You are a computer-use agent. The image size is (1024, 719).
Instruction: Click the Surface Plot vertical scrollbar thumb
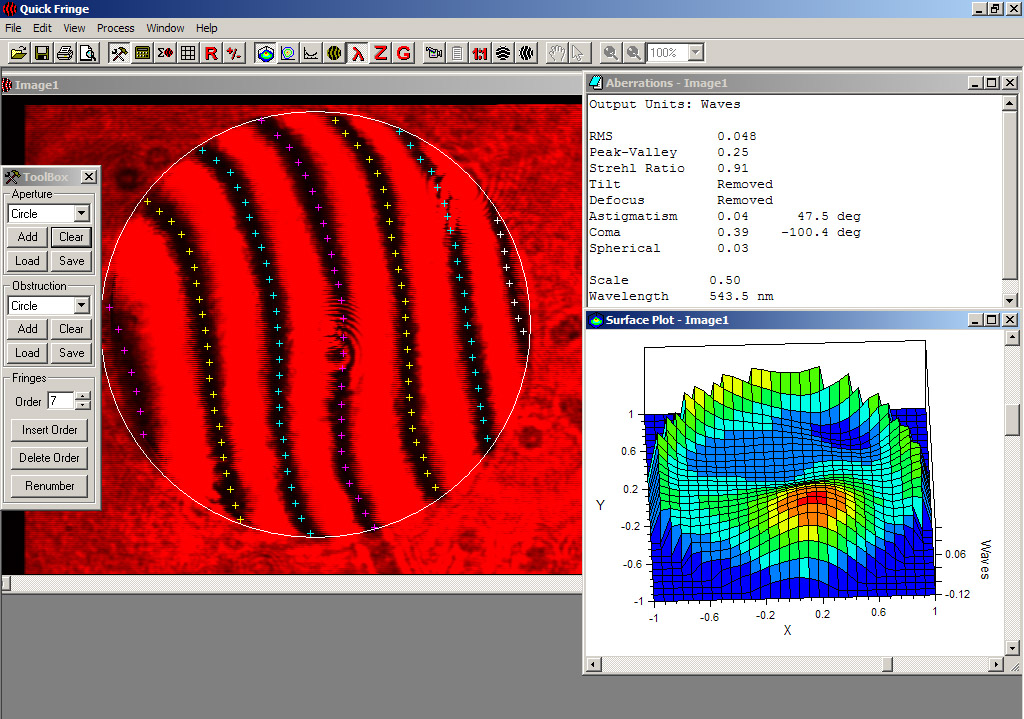(x=1012, y=420)
